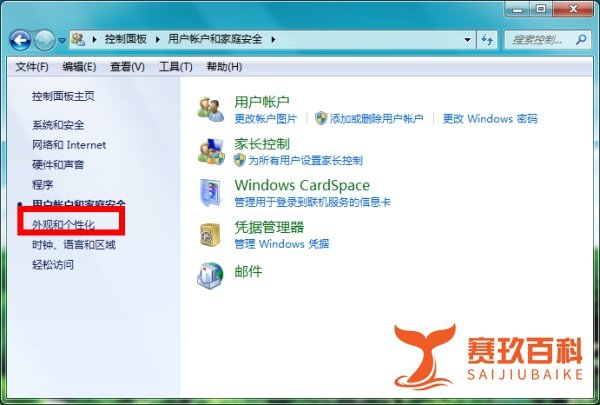
Task: Open 网络和 Internet in the sidebar
Action: tap(69, 145)
